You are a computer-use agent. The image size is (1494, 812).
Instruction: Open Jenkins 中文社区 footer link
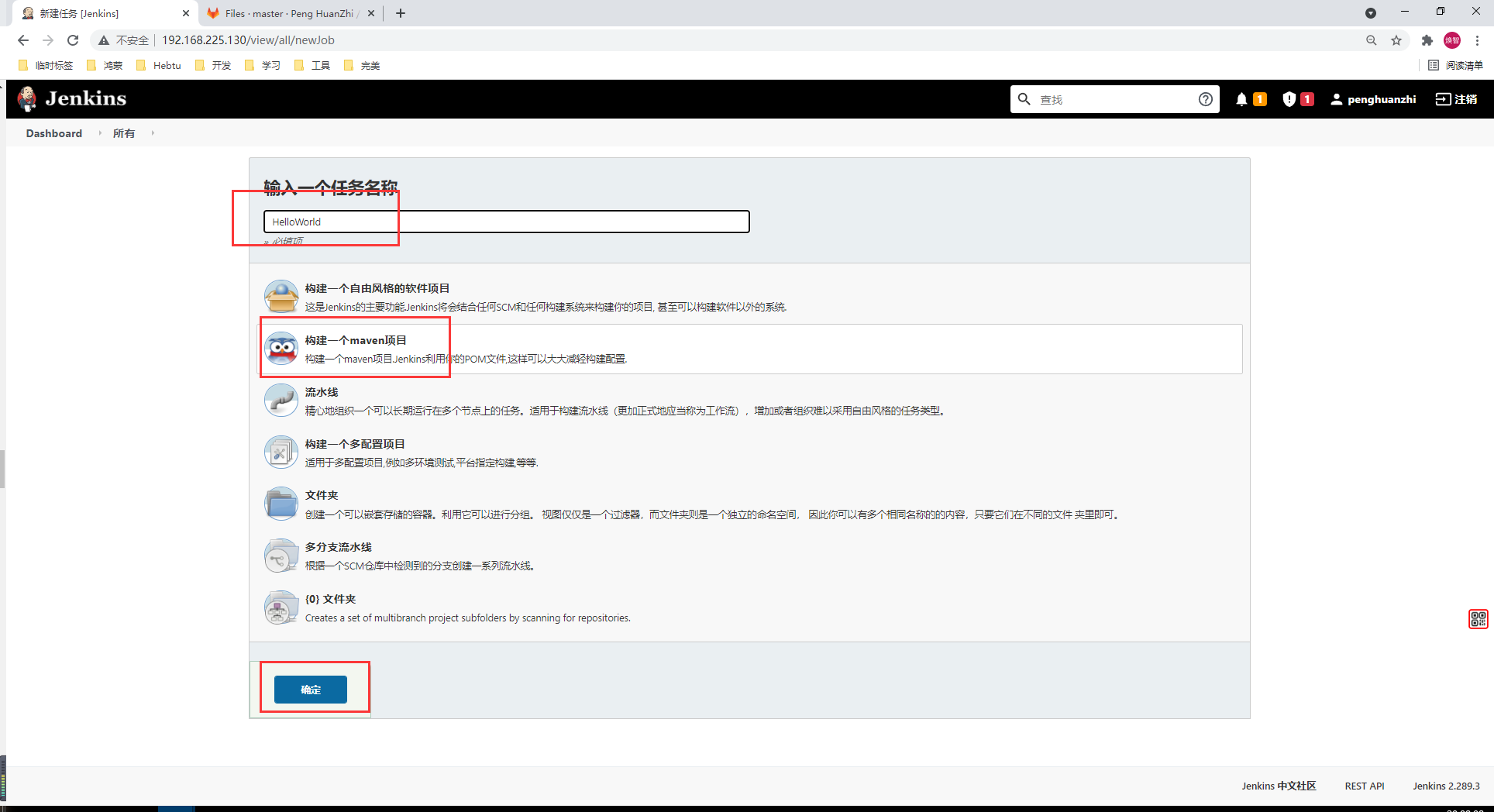[1279, 786]
